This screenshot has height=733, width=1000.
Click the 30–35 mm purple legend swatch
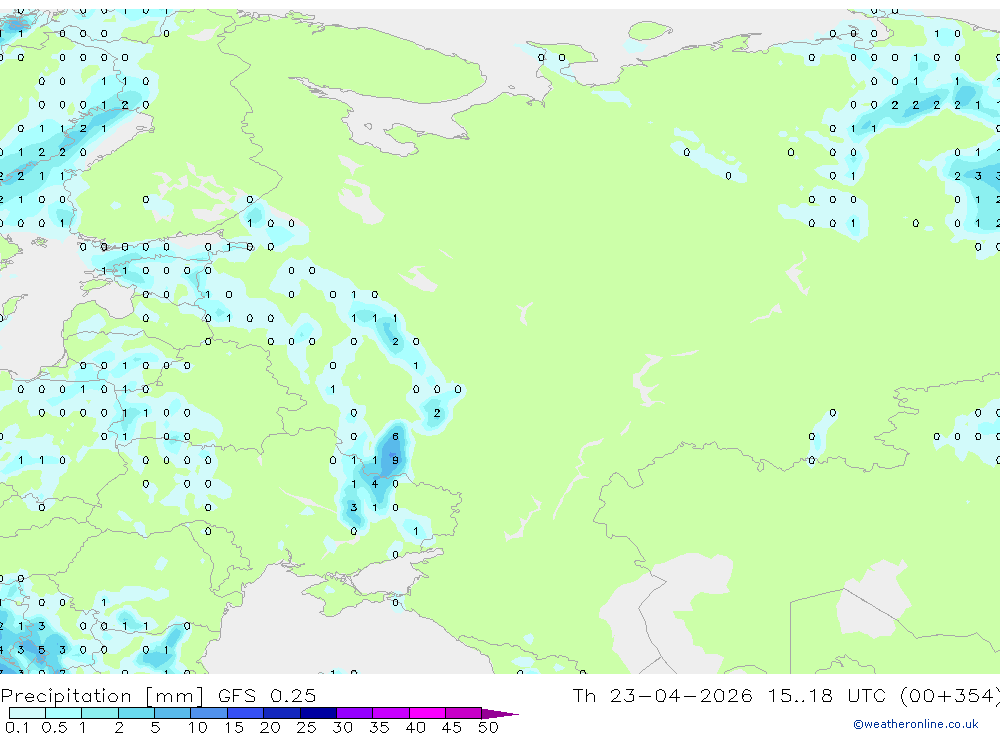point(355,713)
